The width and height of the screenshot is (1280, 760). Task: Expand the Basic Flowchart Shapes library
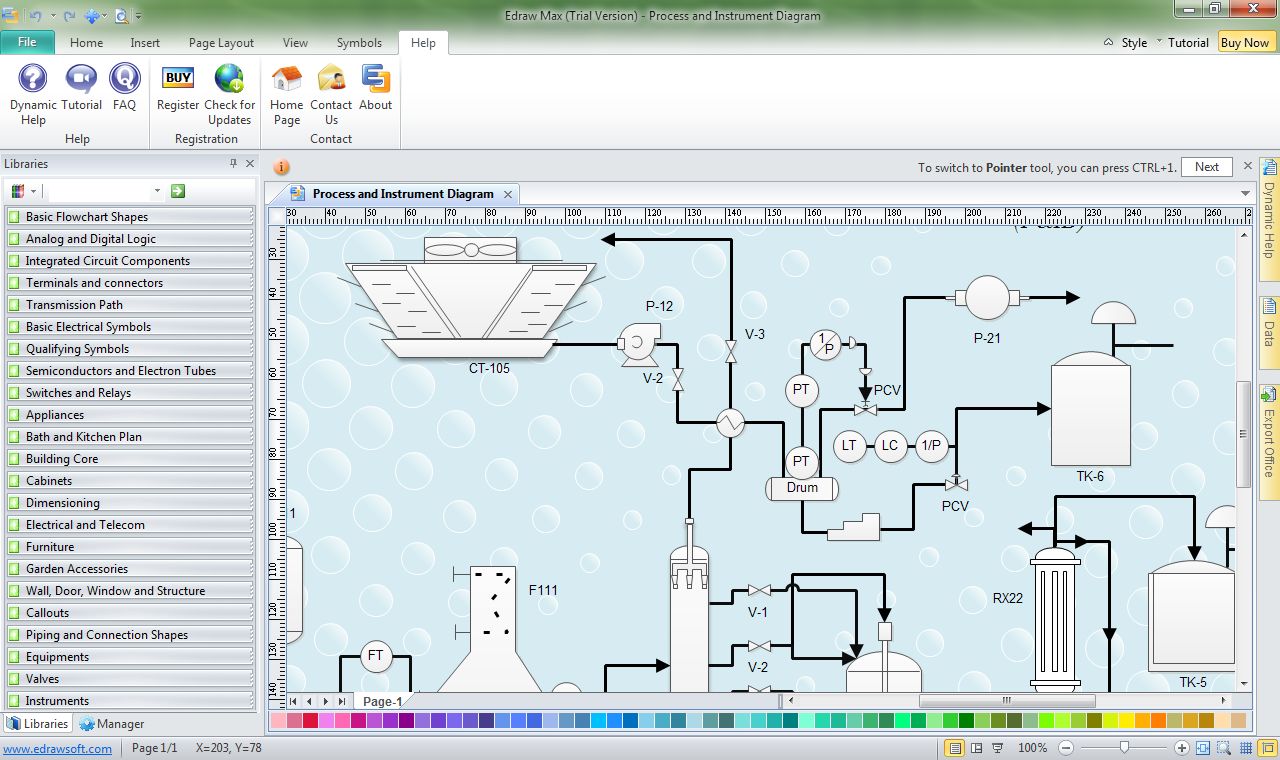[x=130, y=217]
